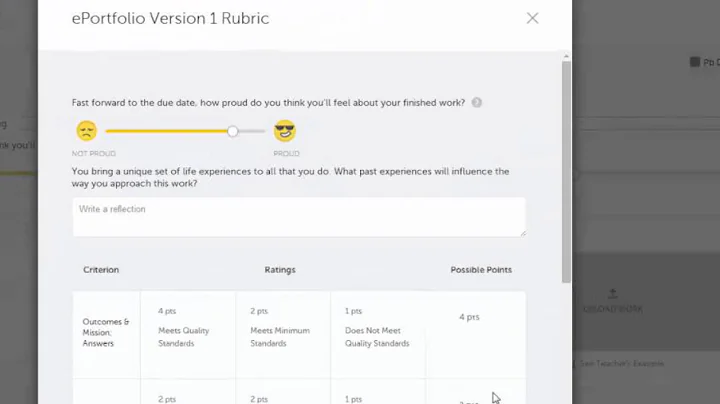Click the grey unfilled end of the pride slider

click(x=253, y=131)
